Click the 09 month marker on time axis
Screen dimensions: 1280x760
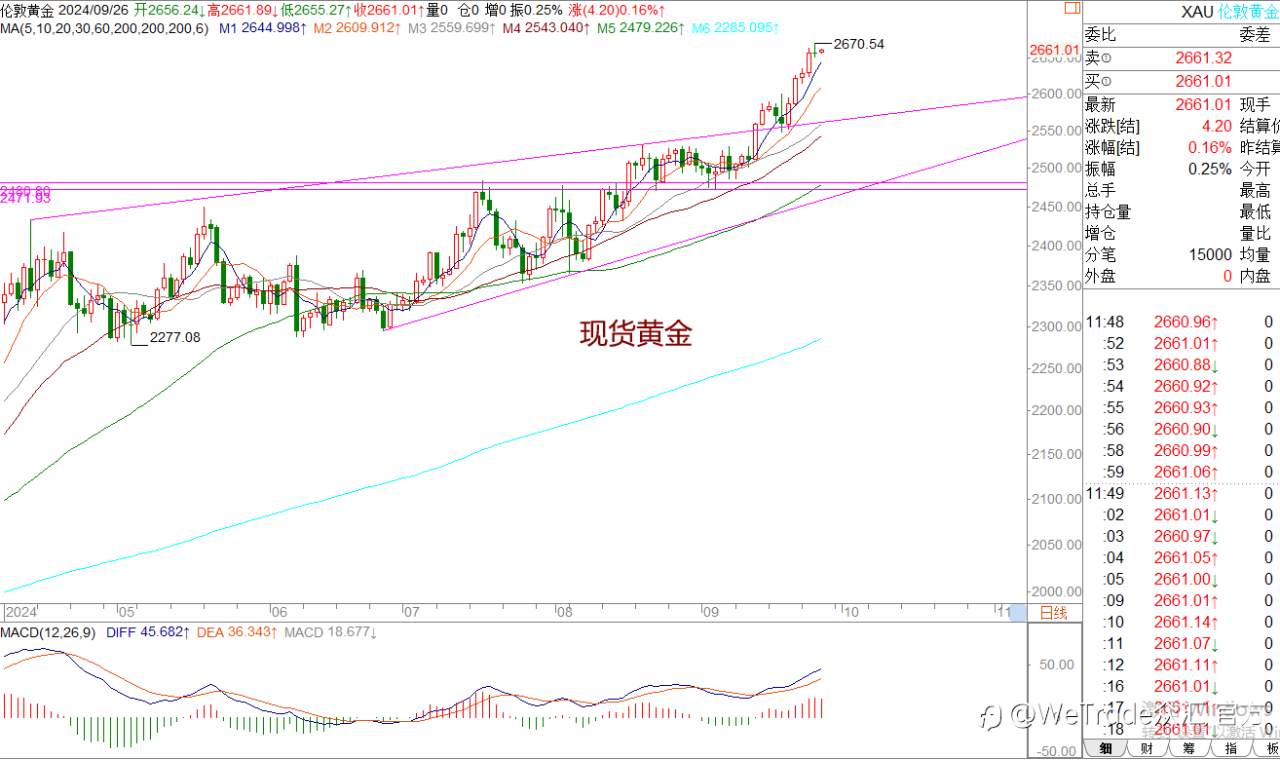[x=712, y=612]
